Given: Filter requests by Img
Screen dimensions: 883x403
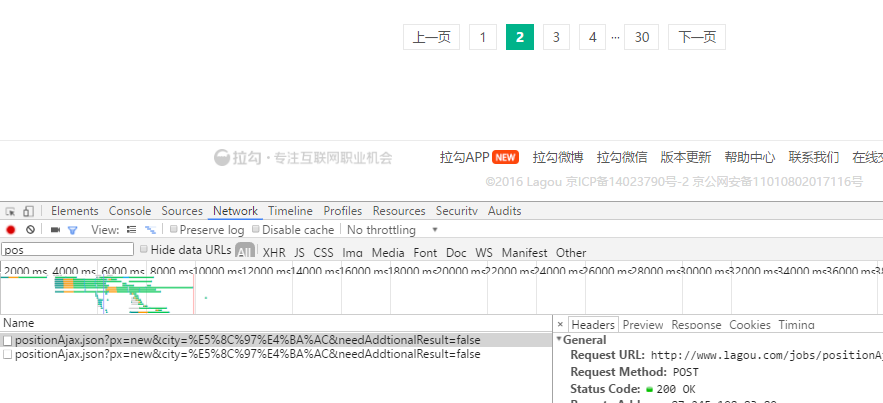Looking at the screenshot, I should click(353, 253).
